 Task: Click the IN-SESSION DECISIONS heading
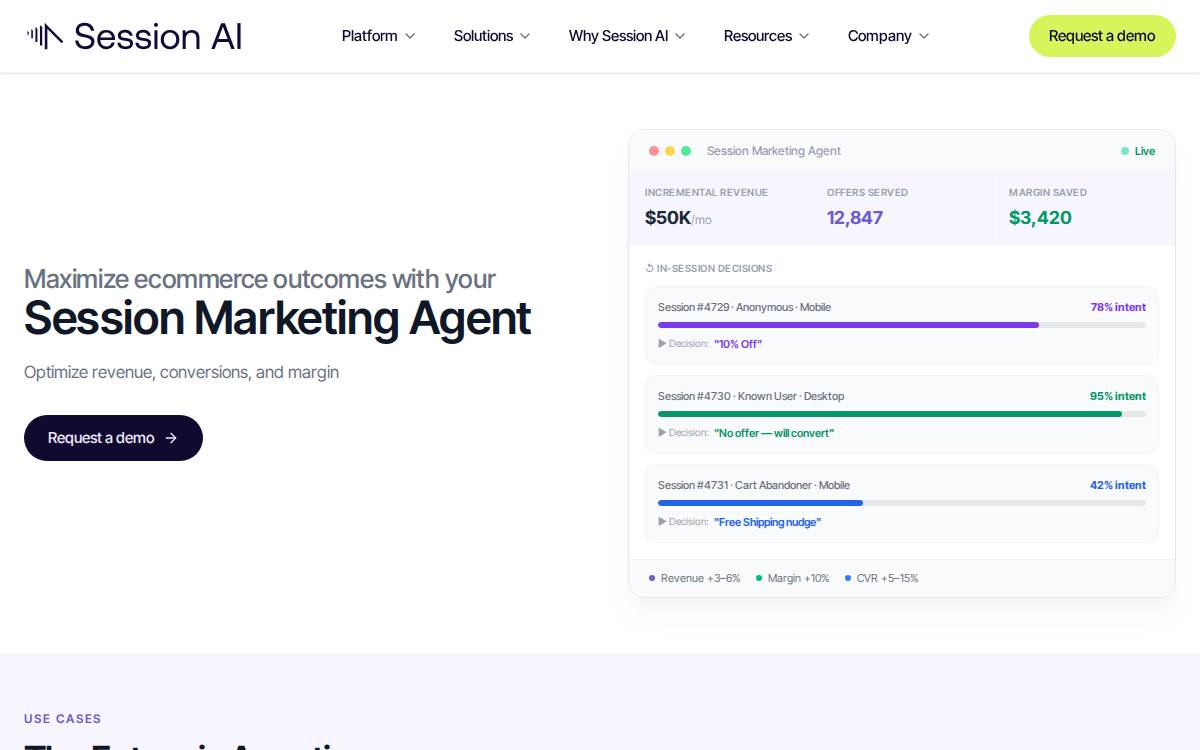click(x=714, y=268)
